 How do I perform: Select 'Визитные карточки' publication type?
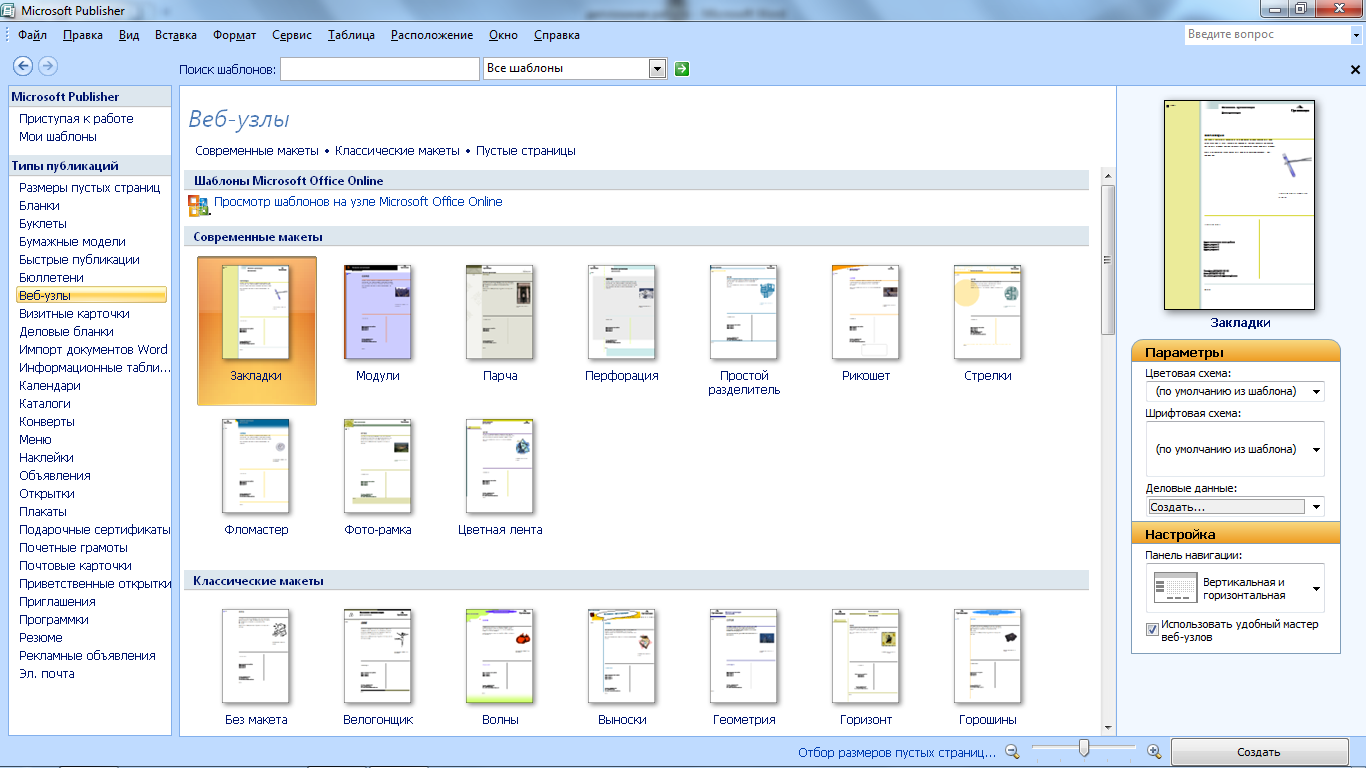(74, 314)
